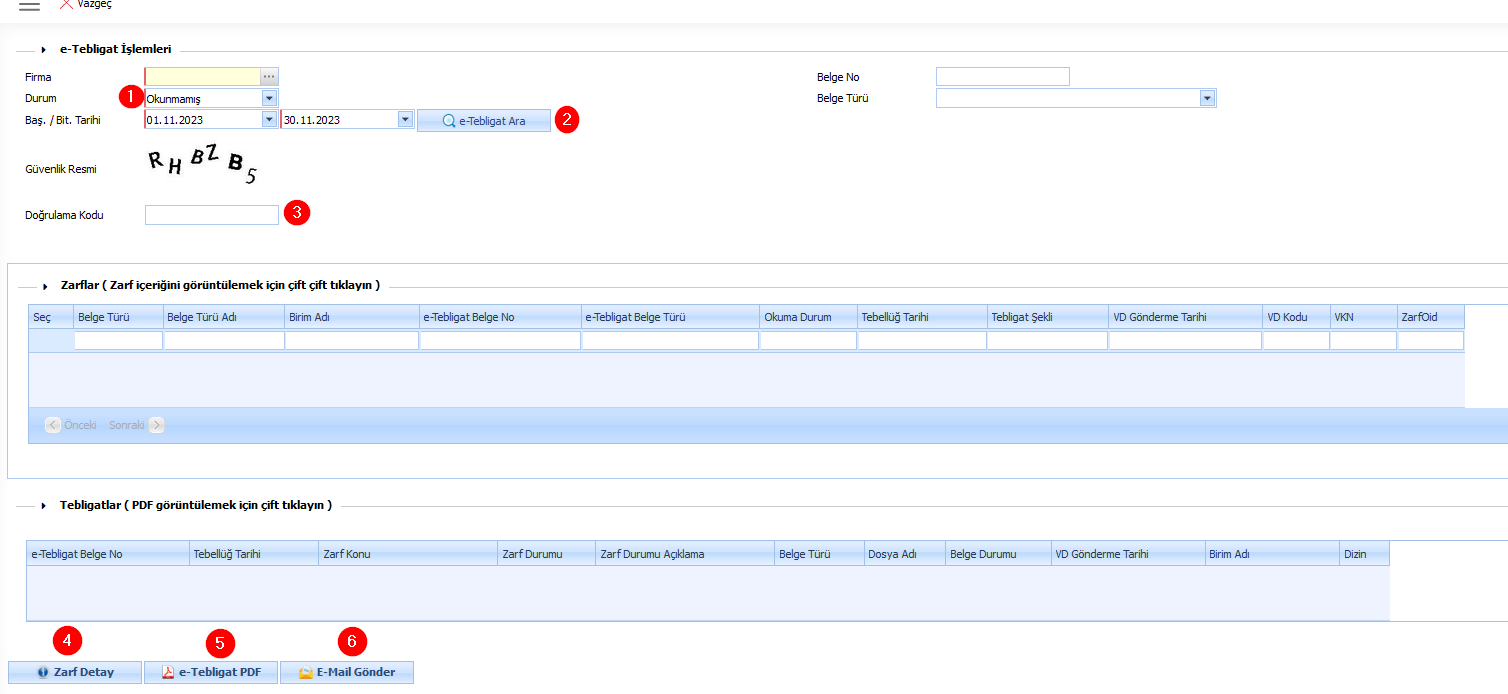Sort Tebligatlar by Tebellüğ Tarihi
This screenshot has height=694, width=1508.
[x=254, y=554]
